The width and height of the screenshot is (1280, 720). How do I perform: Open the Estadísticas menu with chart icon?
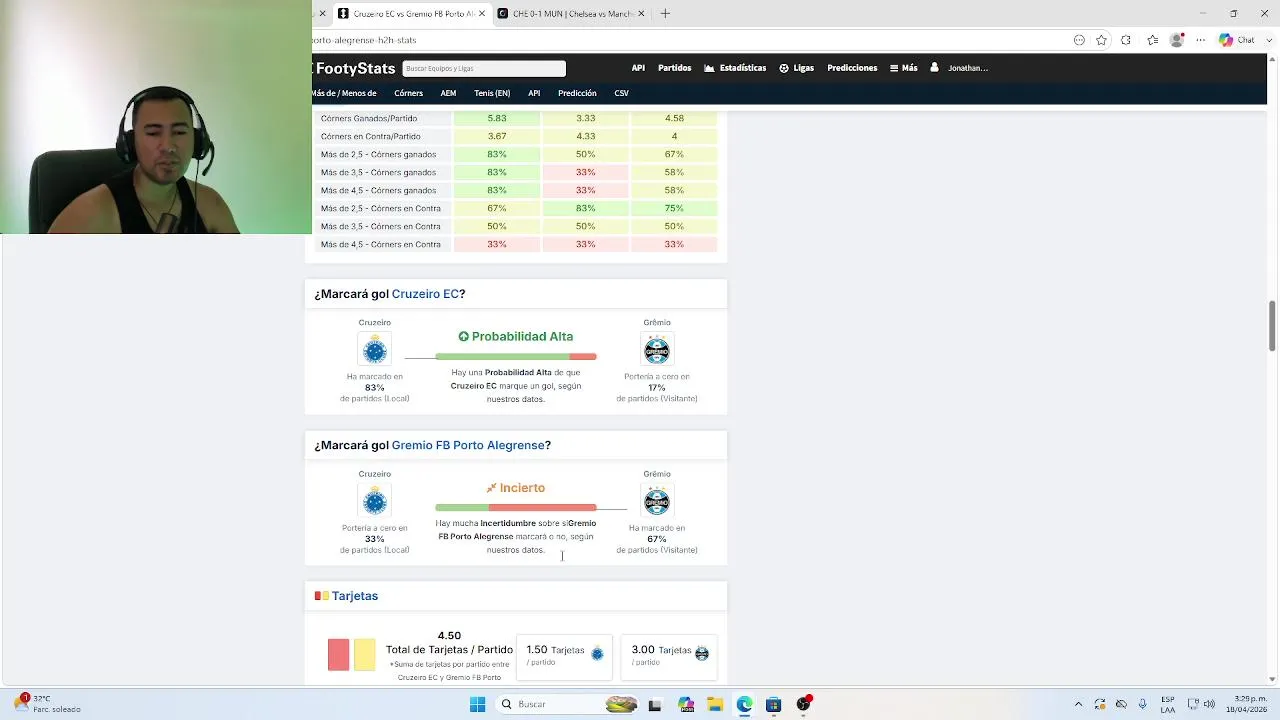(735, 68)
